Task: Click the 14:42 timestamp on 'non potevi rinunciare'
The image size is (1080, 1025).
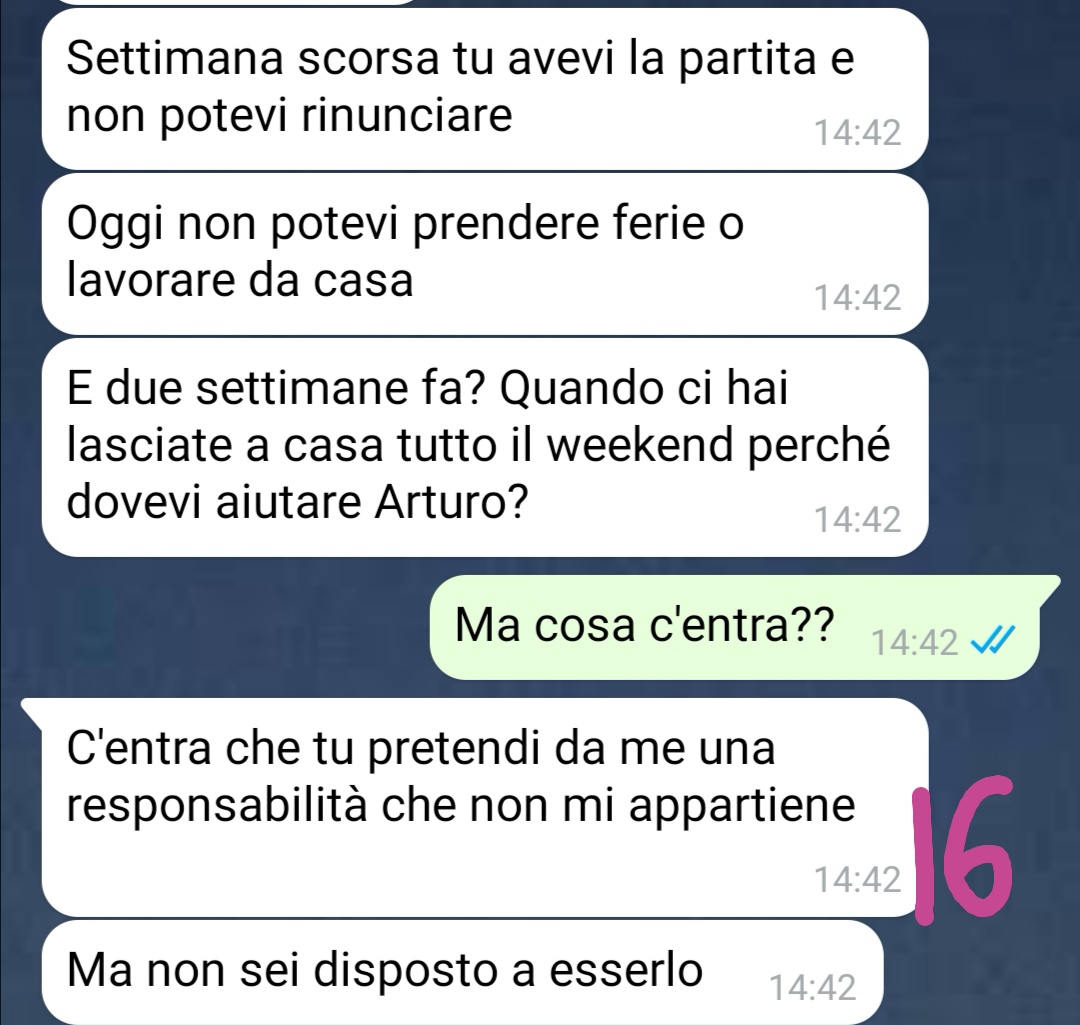Action: [x=858, y=133]
